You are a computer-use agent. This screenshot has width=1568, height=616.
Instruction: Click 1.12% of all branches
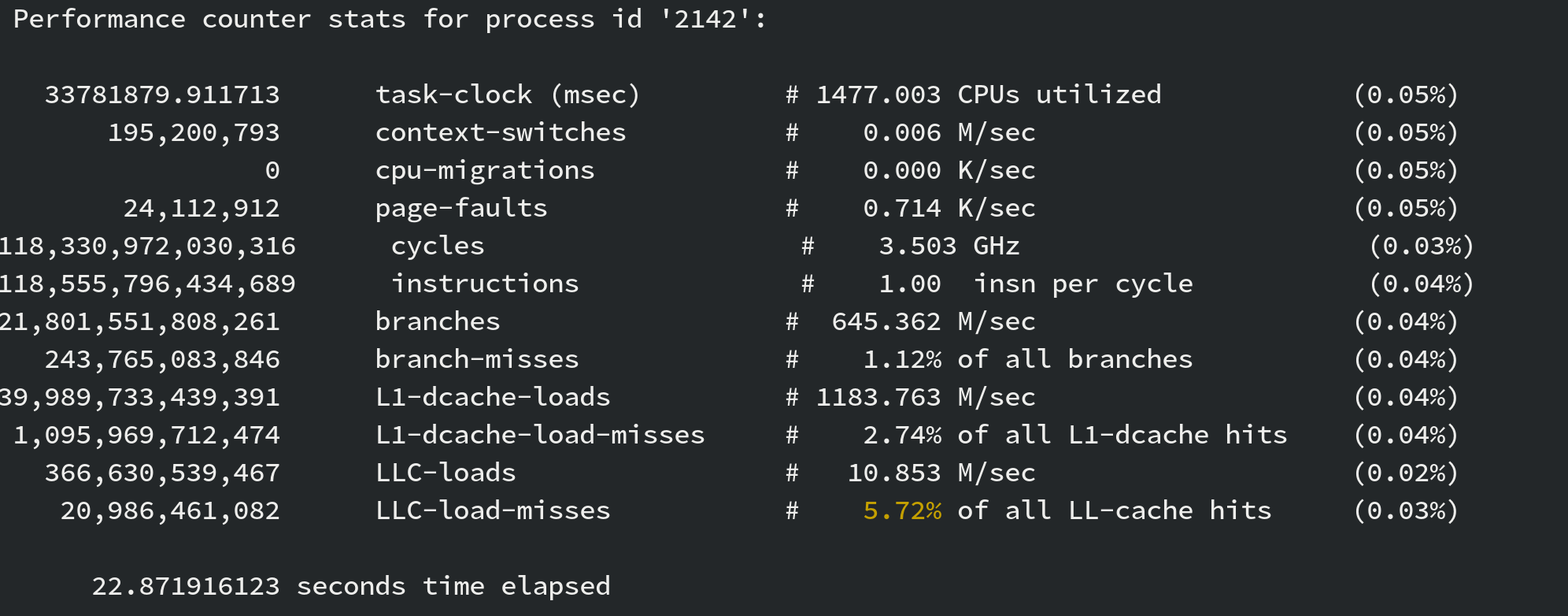tap(1028, 359)
